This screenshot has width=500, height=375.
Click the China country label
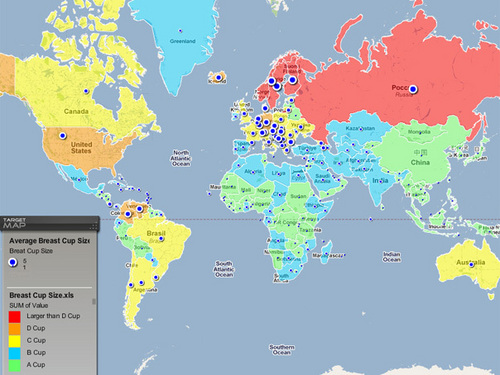point(420,162)
